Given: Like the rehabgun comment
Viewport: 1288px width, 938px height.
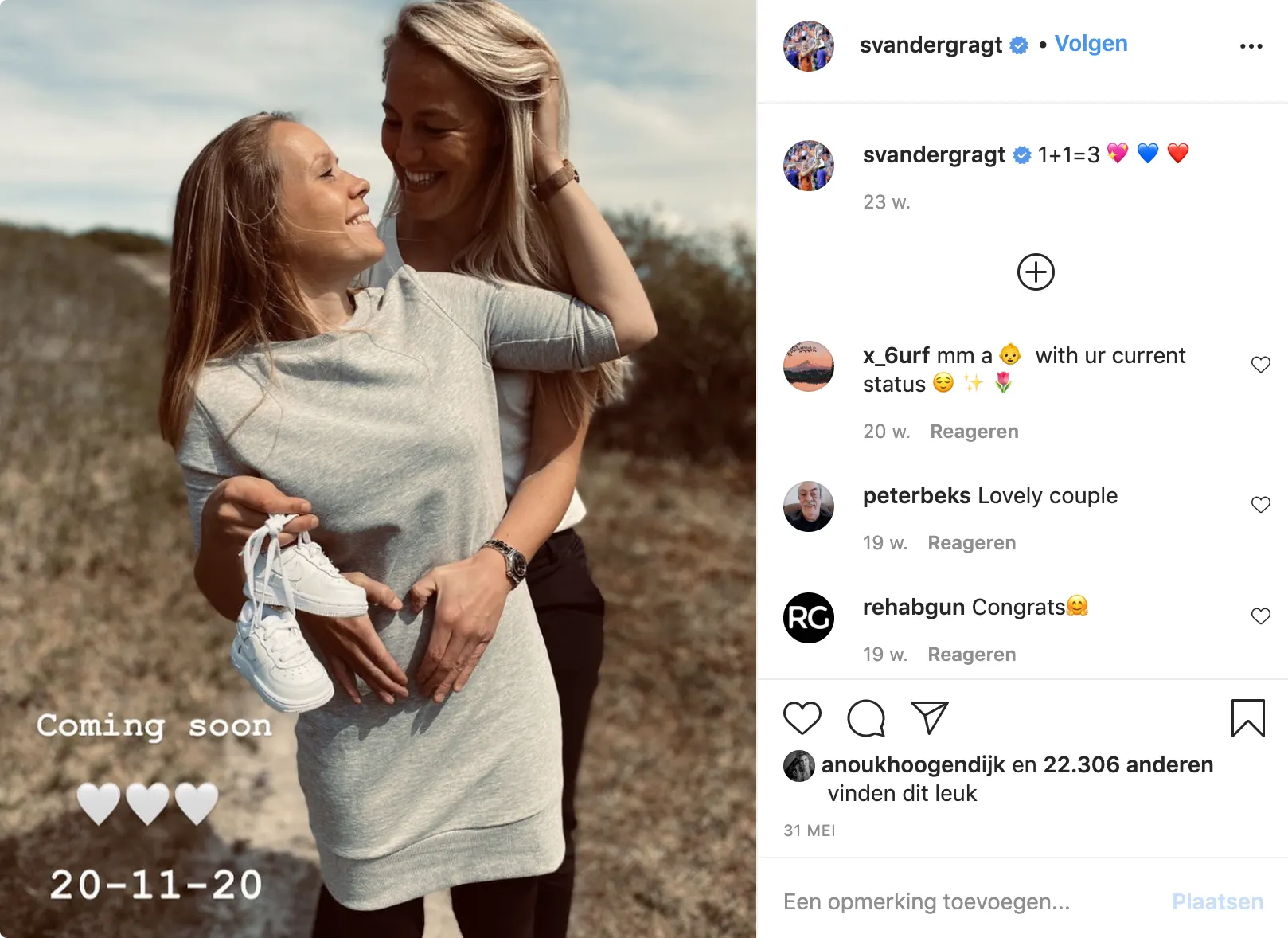Looking at the screenshot, I should click(x=1260, y=616).
